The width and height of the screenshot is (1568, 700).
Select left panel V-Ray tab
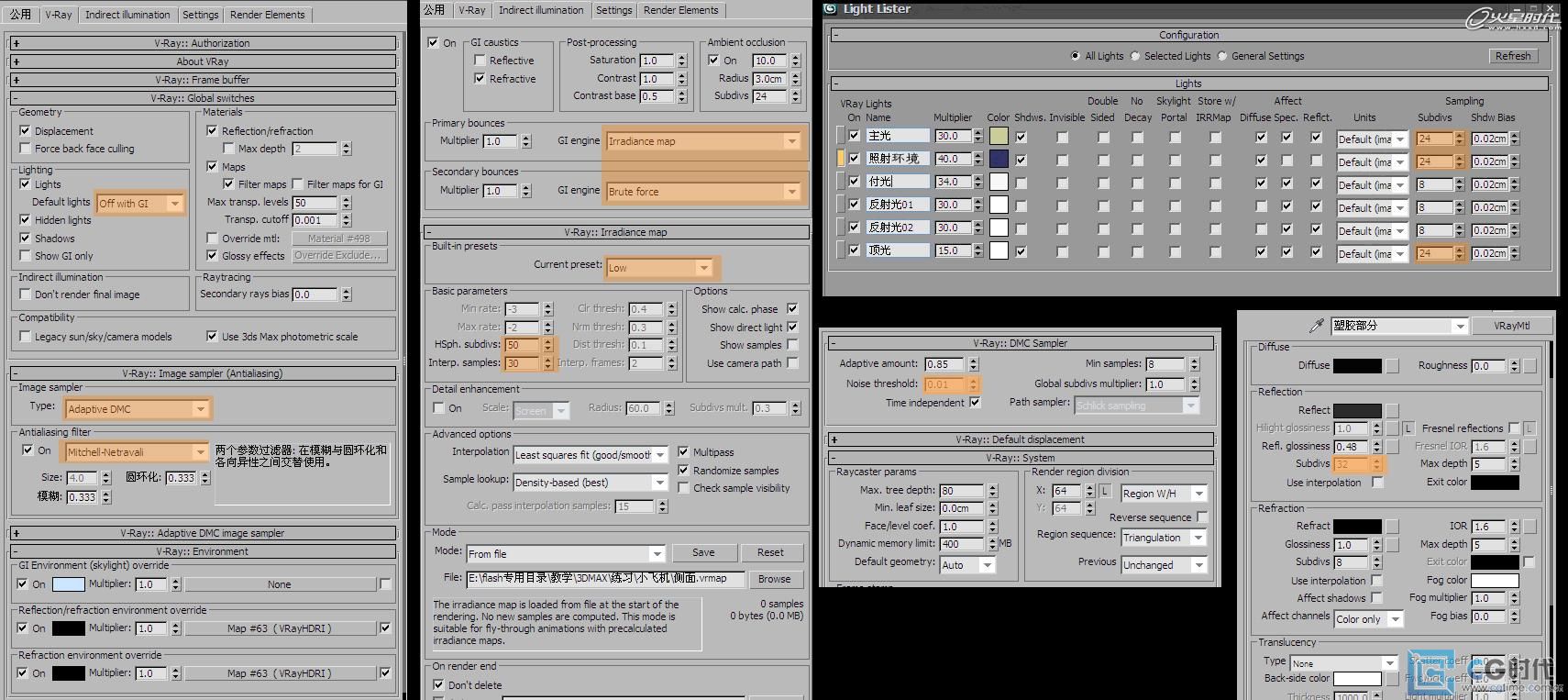(x=59, y=15)
